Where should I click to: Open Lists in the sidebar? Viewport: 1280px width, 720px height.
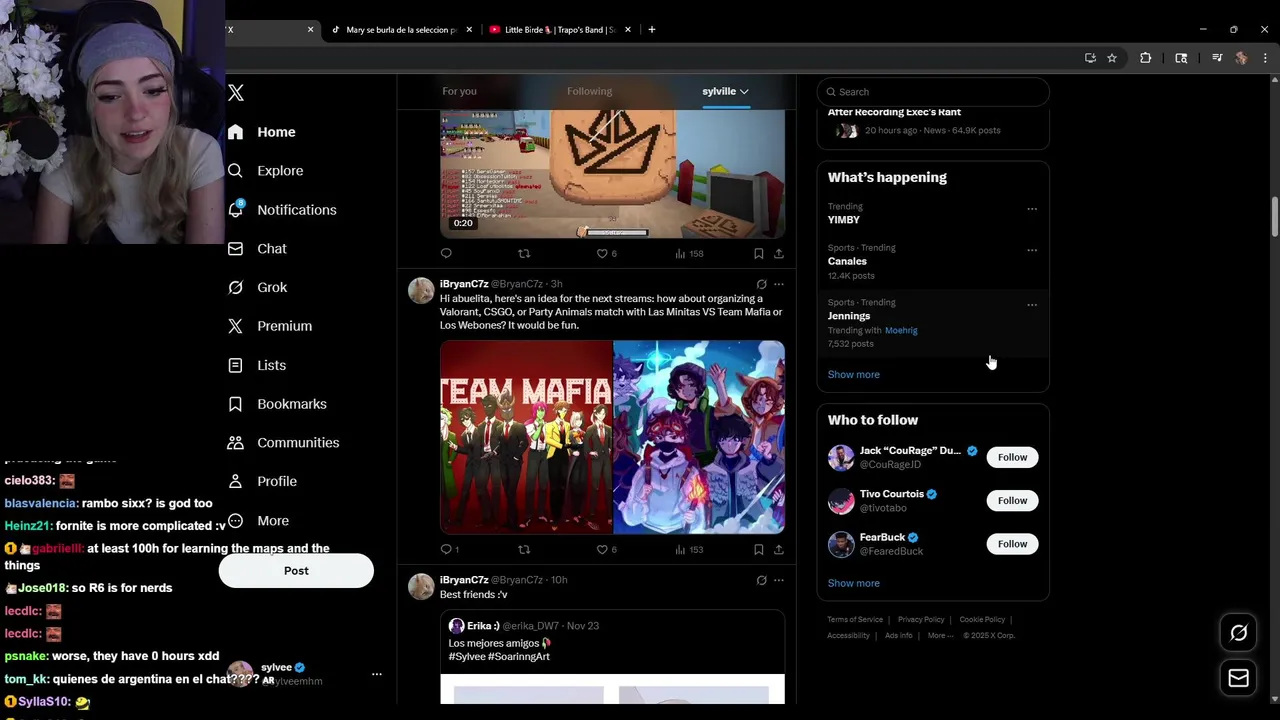[257, 365]
